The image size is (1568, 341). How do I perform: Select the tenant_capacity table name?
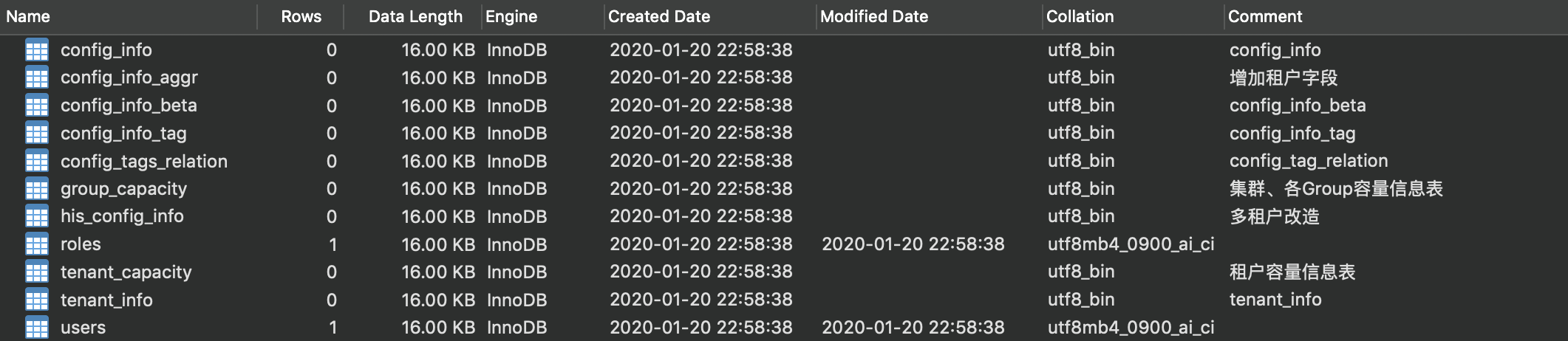[126, 272]
